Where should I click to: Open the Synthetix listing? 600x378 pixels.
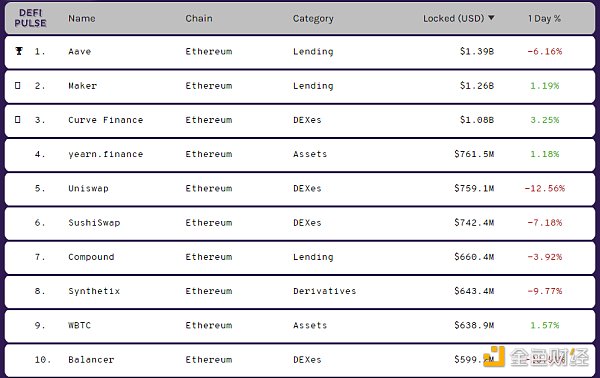click(x=94, y=291)
